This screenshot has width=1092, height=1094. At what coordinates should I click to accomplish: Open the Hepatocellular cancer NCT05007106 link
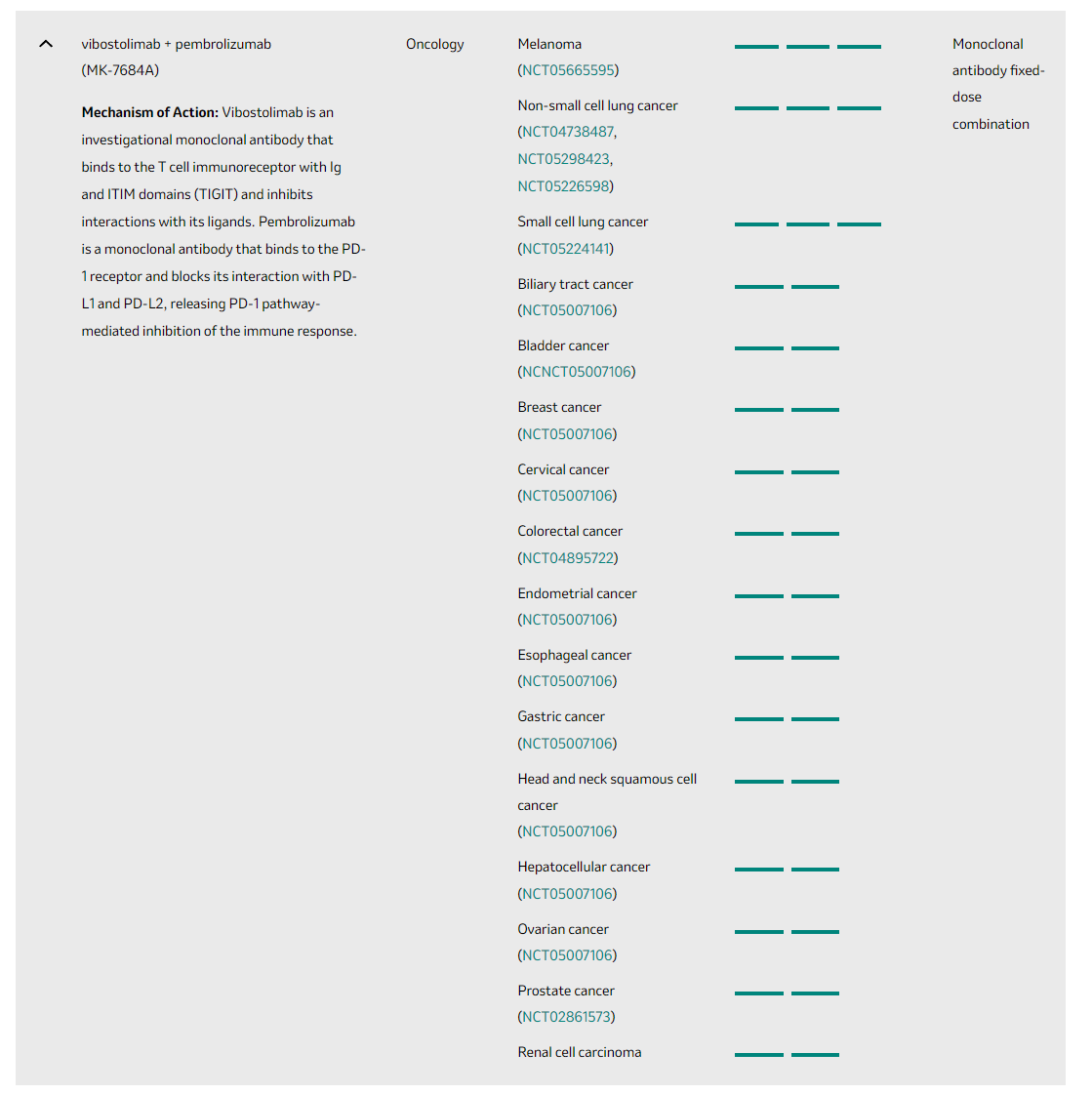tap(567, 894)
